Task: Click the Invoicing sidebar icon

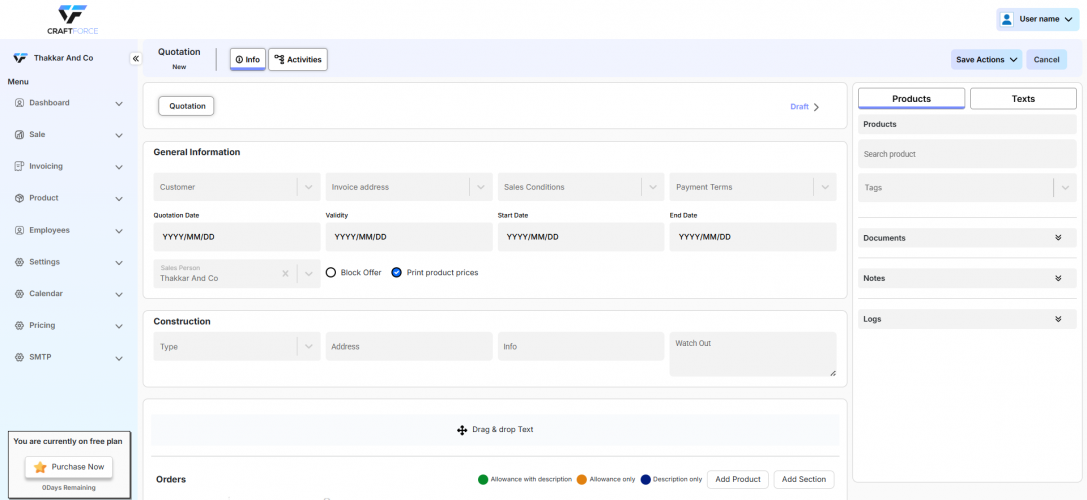Action: [19, 166]
